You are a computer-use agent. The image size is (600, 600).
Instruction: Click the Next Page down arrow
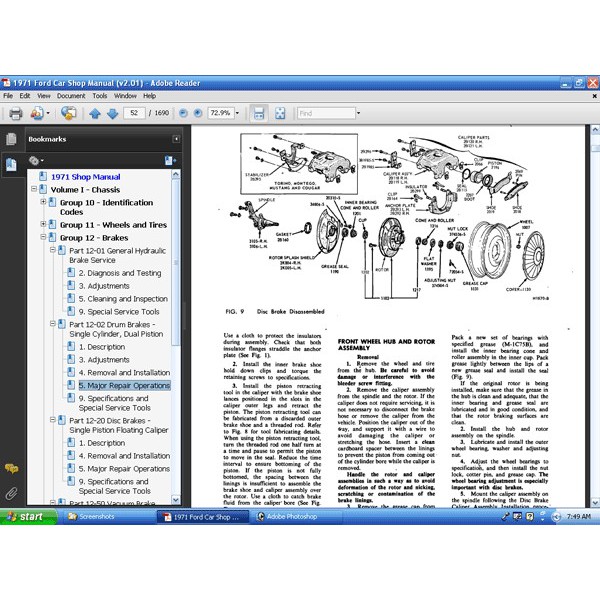[112, 113]
